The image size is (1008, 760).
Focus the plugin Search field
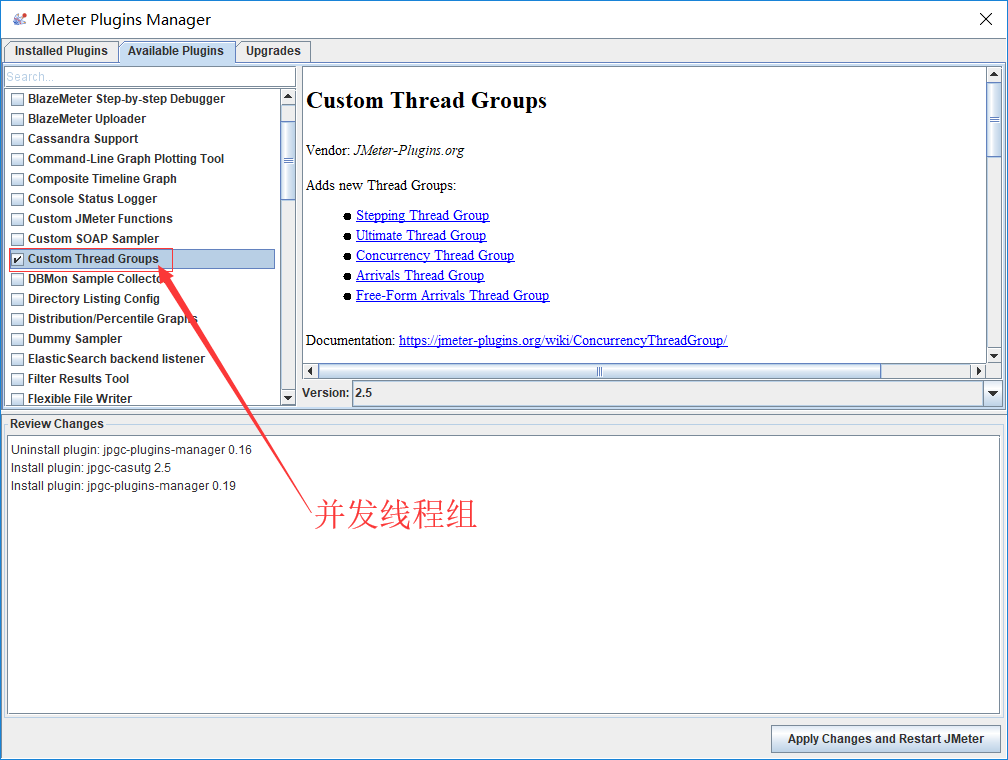(150, 77)
